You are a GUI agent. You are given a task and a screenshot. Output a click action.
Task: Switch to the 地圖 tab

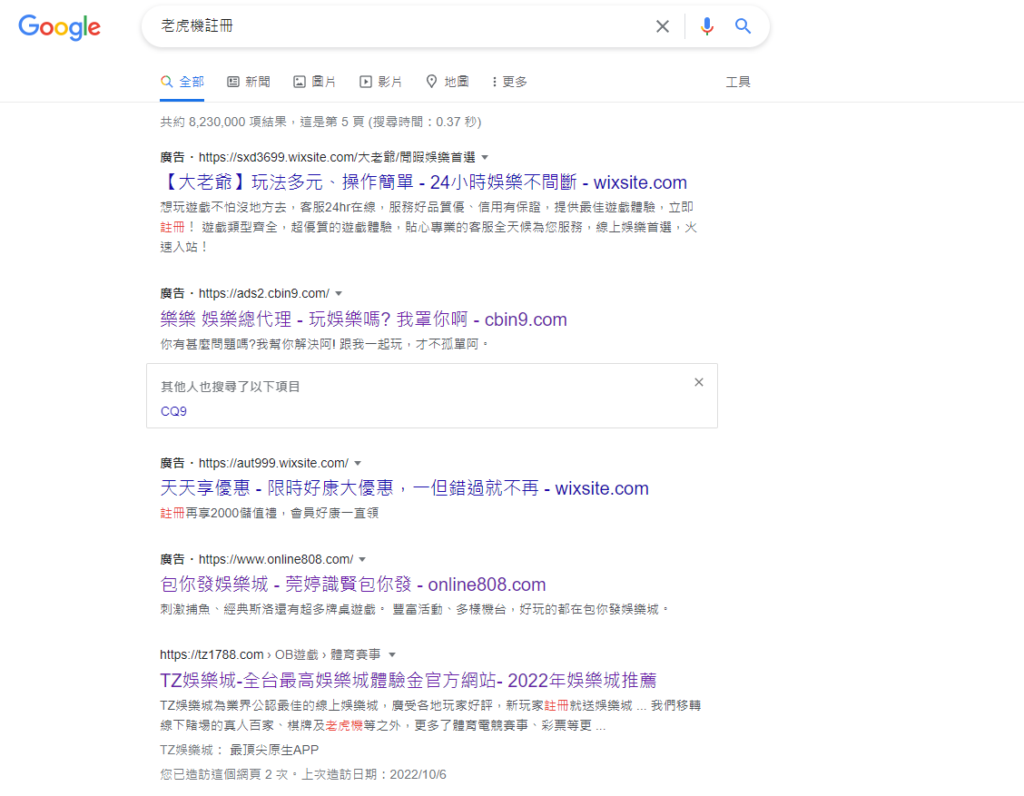(447, 82)
